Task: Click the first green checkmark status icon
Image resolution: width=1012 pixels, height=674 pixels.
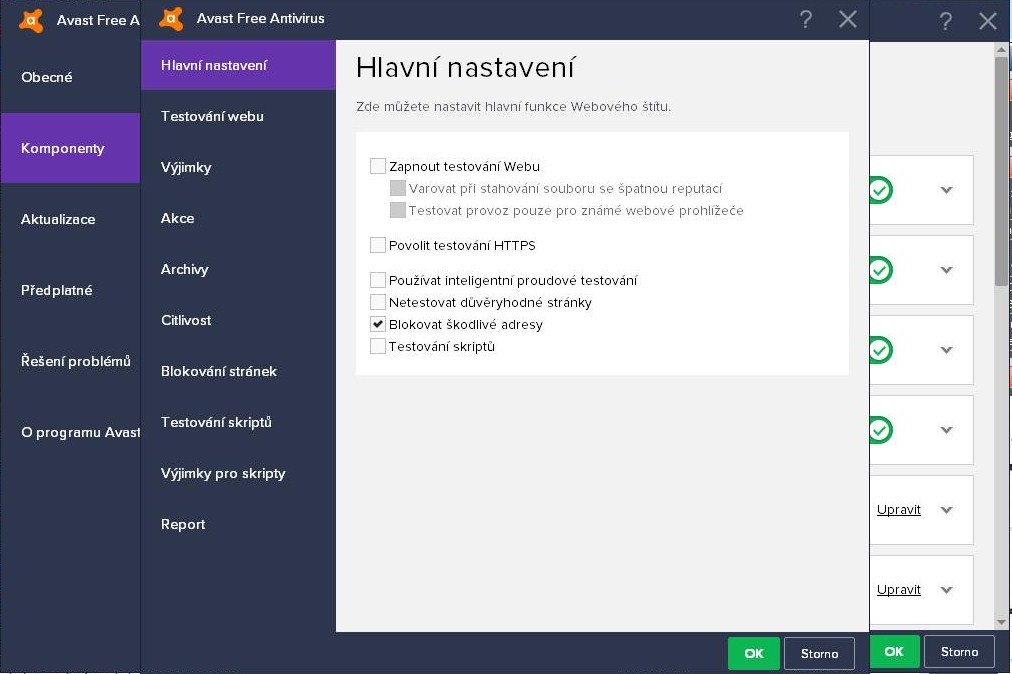Action: coord(880,190)
